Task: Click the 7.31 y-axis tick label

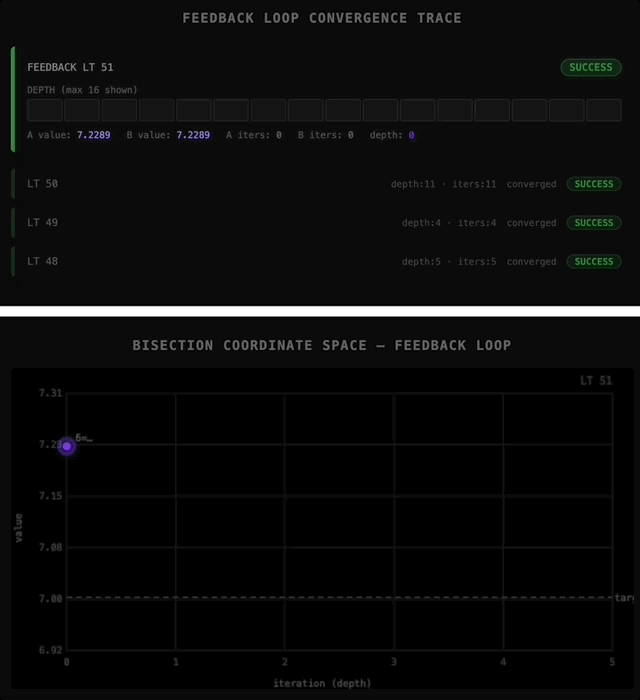Action: coord(50,393)
